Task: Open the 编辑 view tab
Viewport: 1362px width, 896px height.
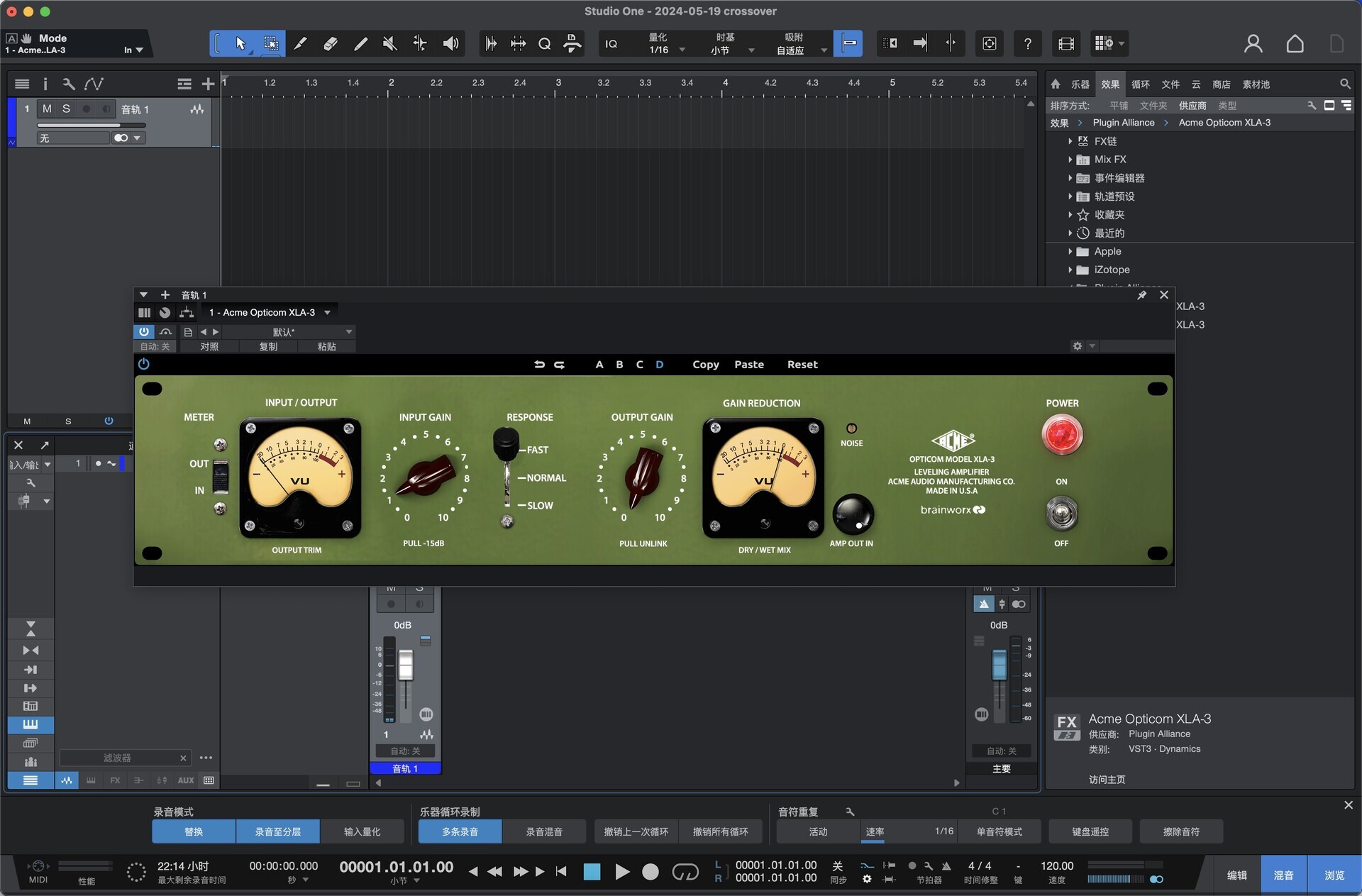Action: pyautogui.click(x=1236, y=875)
